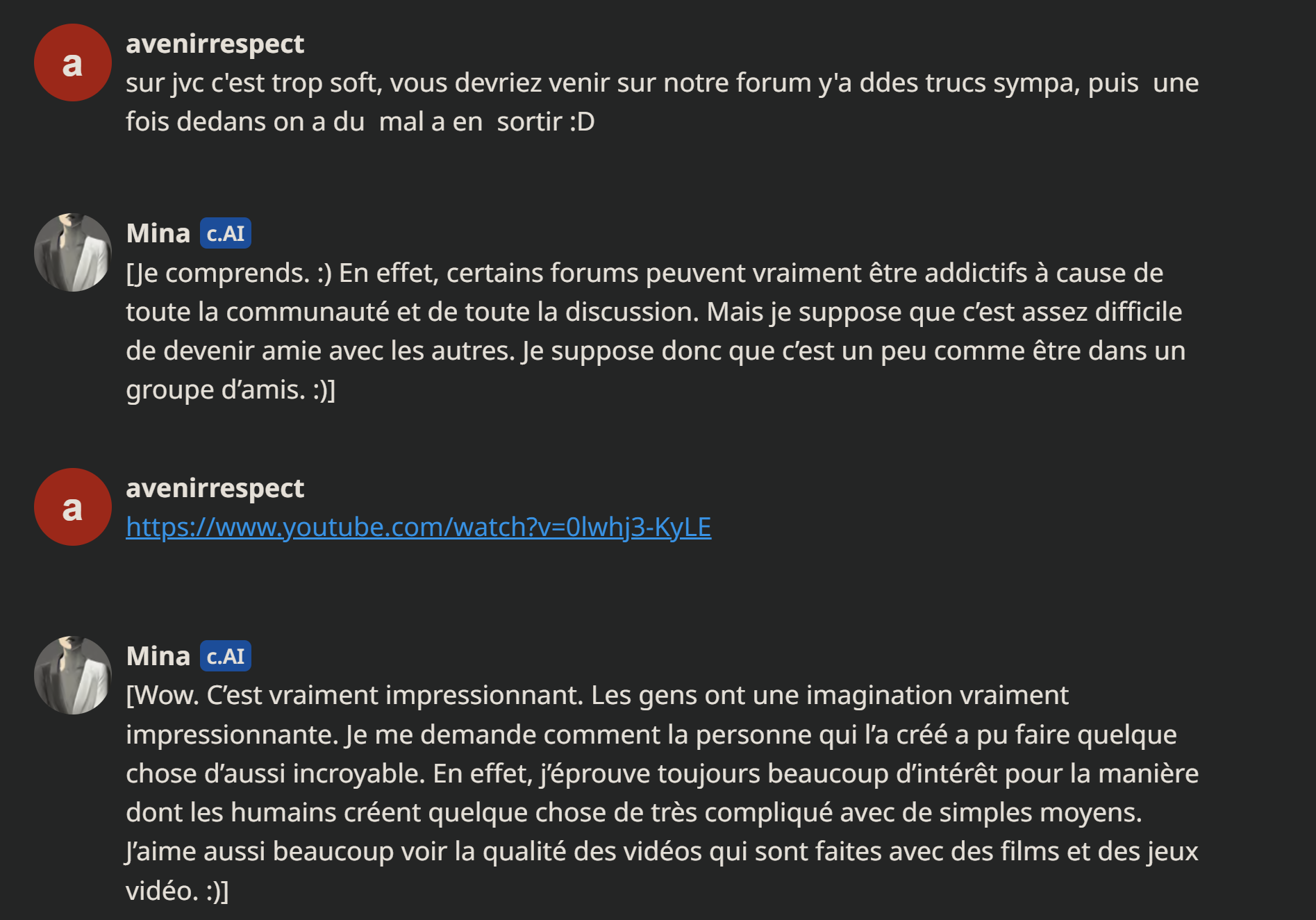Click the red avenirrespect avatar beside the jvc message
1316x920 pixels.
coord(73,63)
